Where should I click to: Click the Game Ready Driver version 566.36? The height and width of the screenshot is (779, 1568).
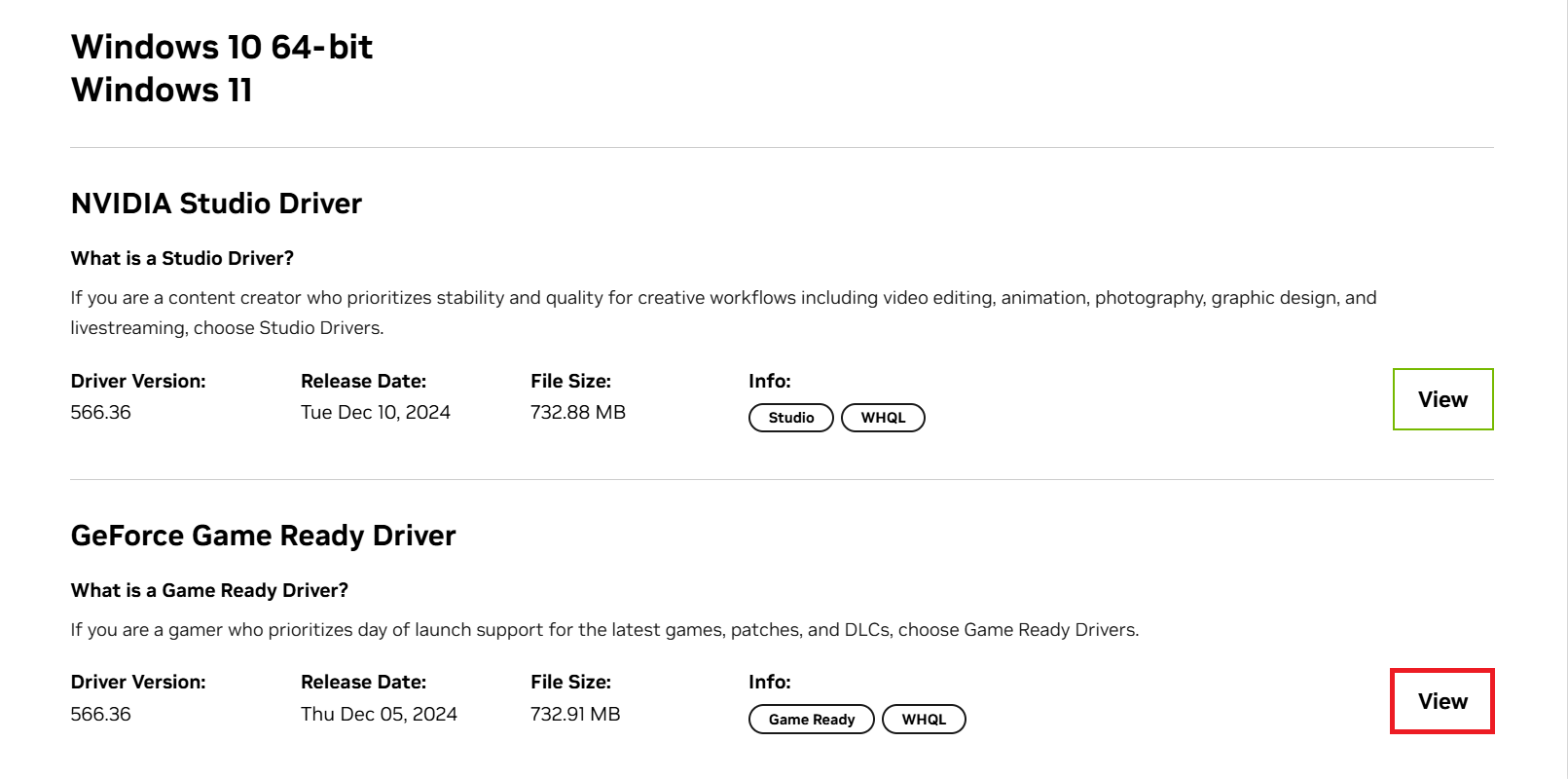click(100, 714)
